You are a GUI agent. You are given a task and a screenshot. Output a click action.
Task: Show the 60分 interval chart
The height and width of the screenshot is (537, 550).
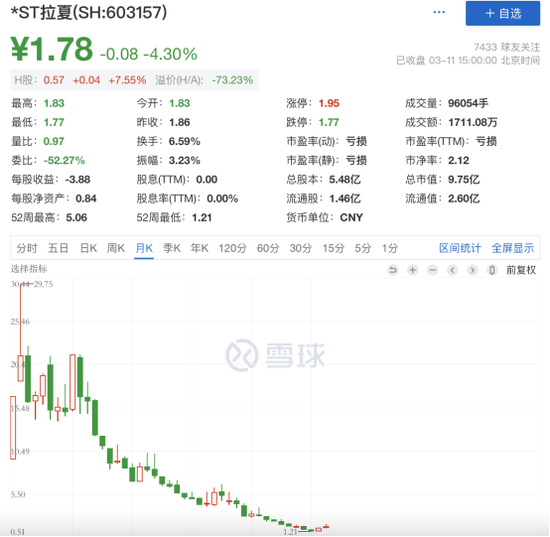click(268, 248)
